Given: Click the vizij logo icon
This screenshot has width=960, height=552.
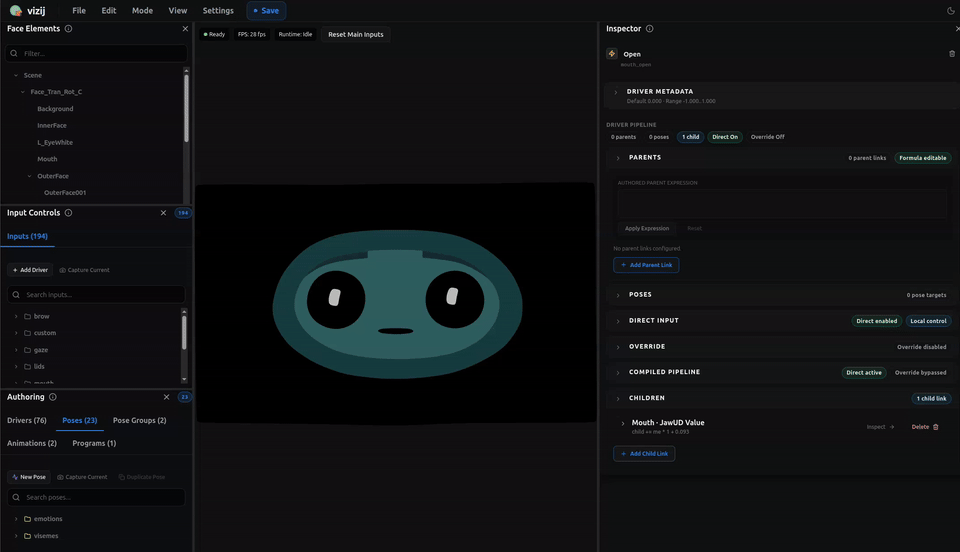Looking at the screenshot, I should click(x=16, y=11).
